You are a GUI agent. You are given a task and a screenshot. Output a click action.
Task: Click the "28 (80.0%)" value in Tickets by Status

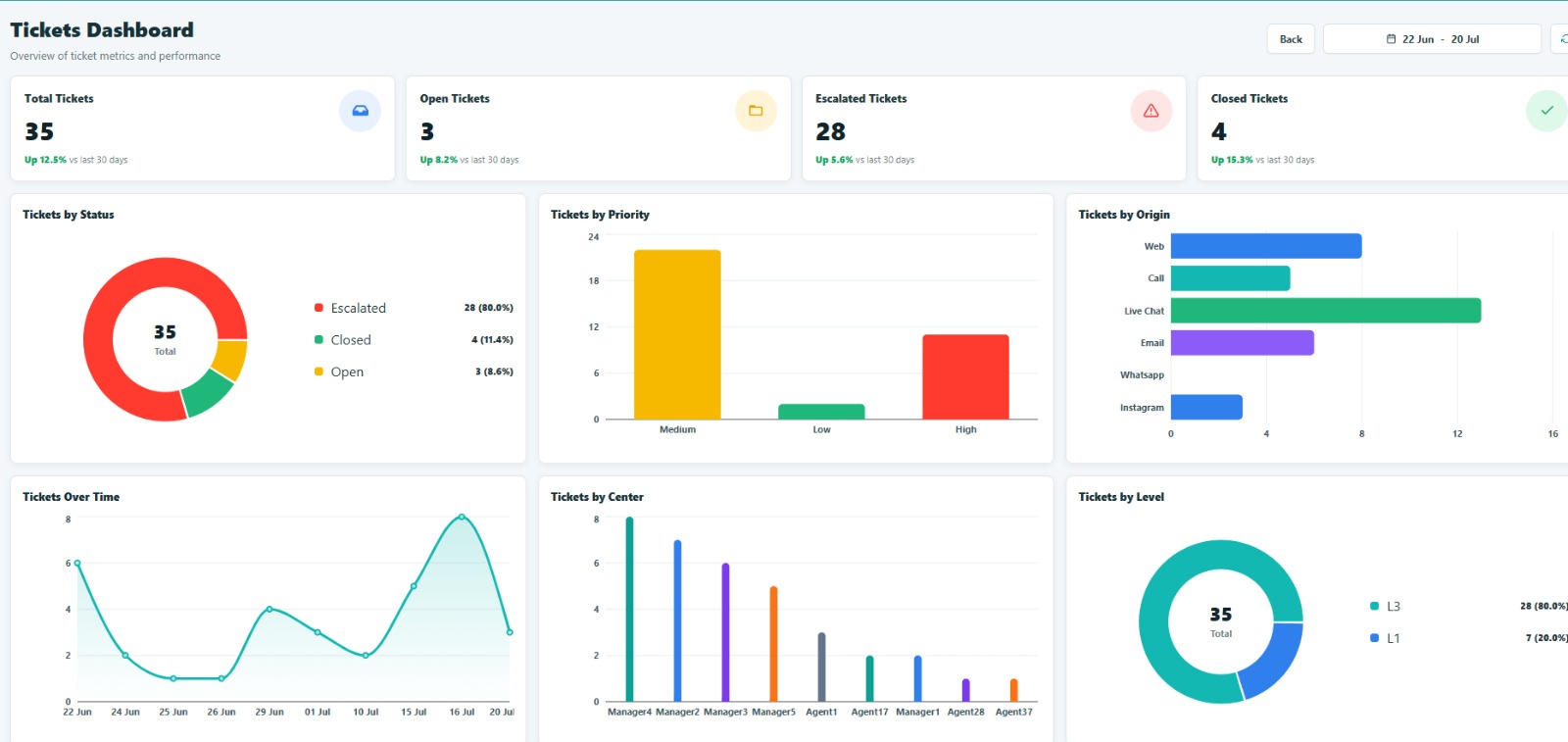point(488,308)
